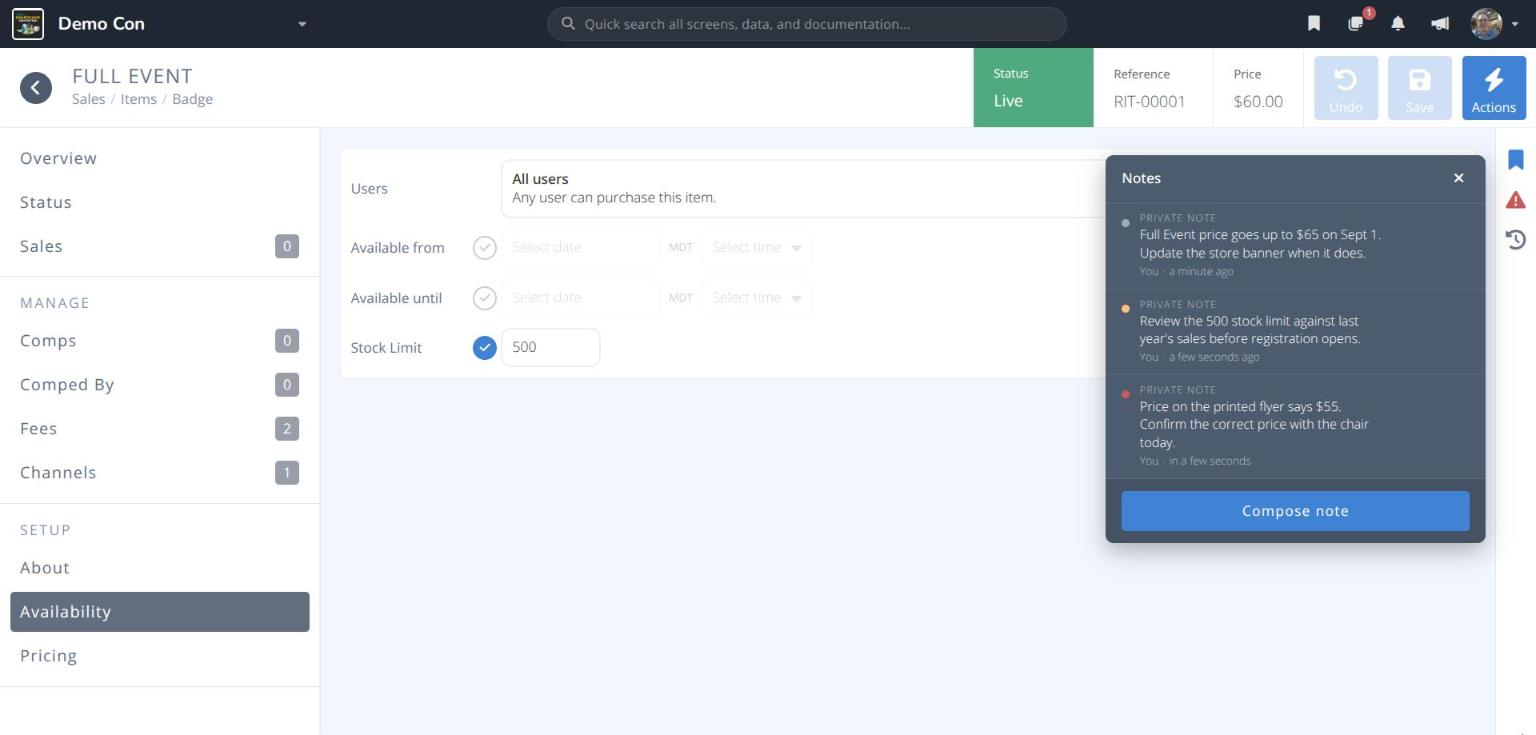The width and height of the screenshot is (1536, 735).
Task: Open the history clock icon in right sidebar
Action: tap(1516, 240)
